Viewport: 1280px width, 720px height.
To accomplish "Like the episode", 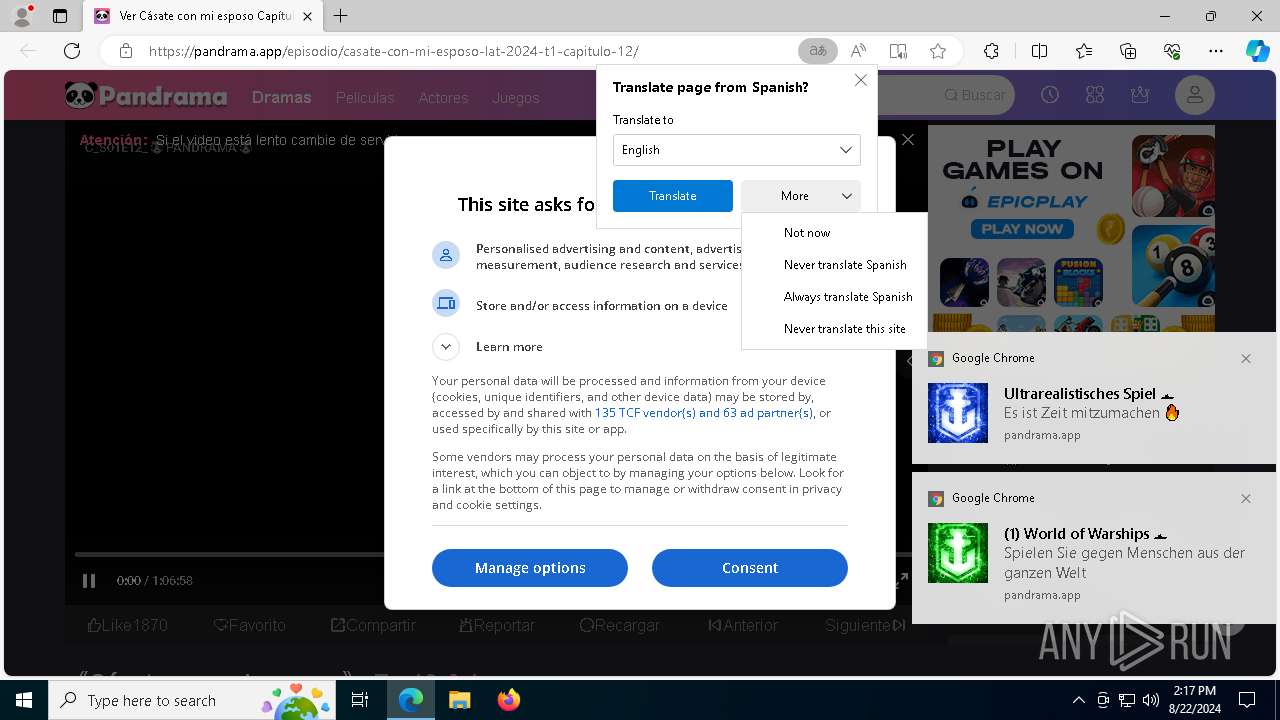I will (x=127, y=625).
